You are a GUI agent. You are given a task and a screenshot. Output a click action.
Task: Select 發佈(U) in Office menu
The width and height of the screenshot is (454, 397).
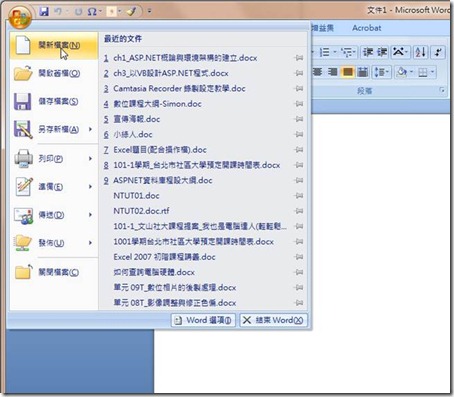coord(54,243)
